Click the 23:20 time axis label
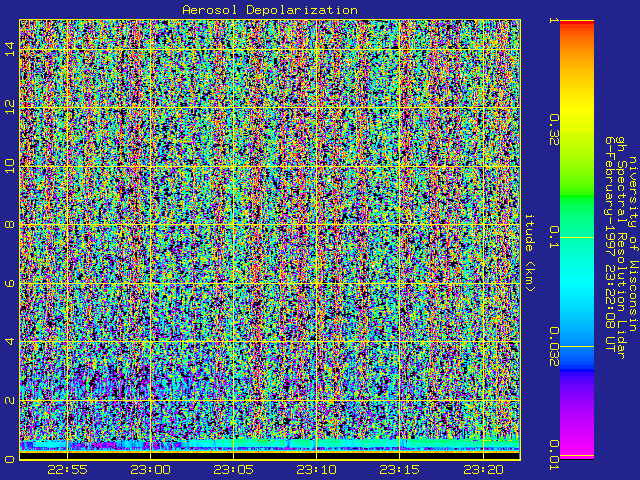This screenshot has width=640, height=480. click(x=483, y=470)
